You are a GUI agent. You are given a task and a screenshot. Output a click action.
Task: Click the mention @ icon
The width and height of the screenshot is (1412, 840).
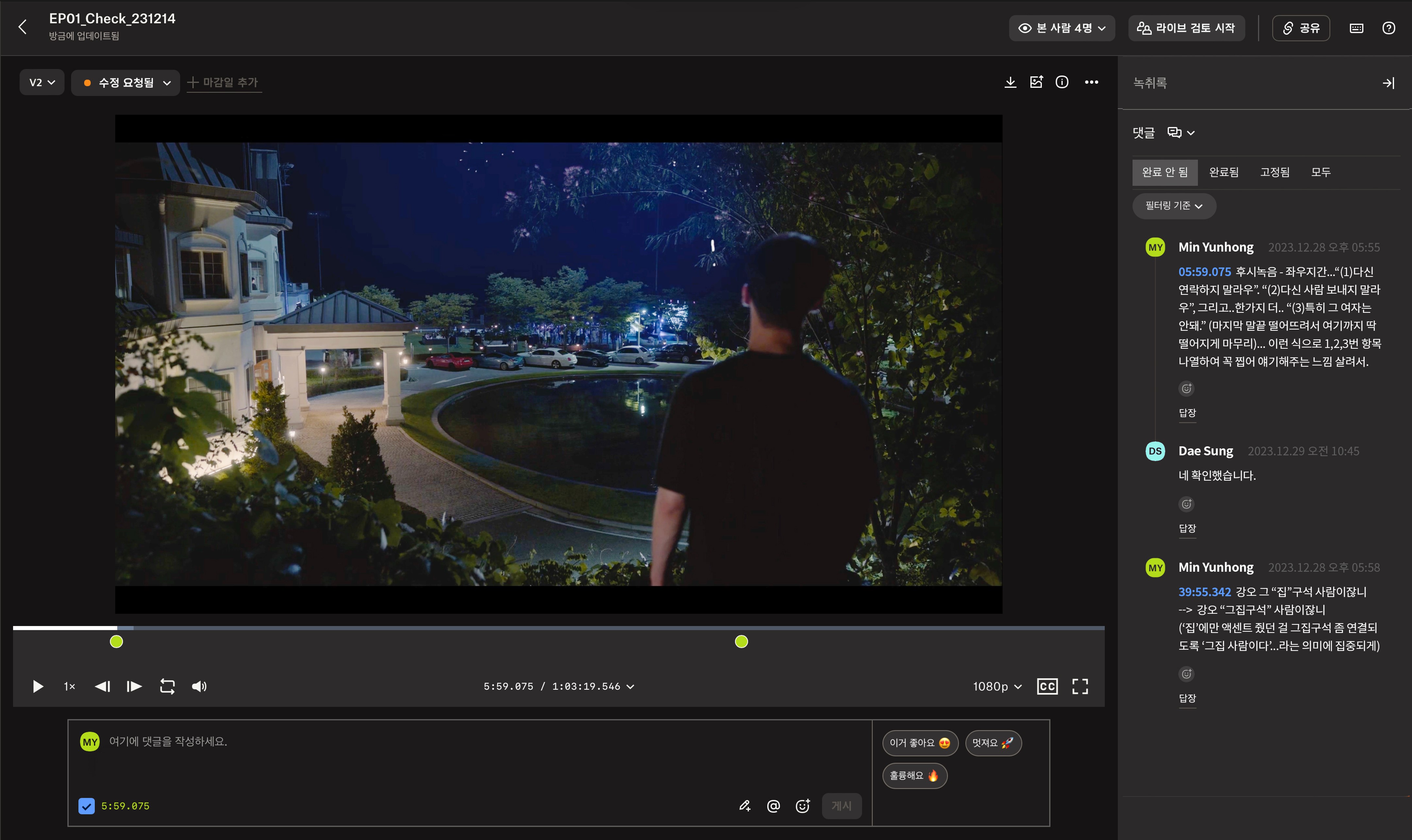773,805
